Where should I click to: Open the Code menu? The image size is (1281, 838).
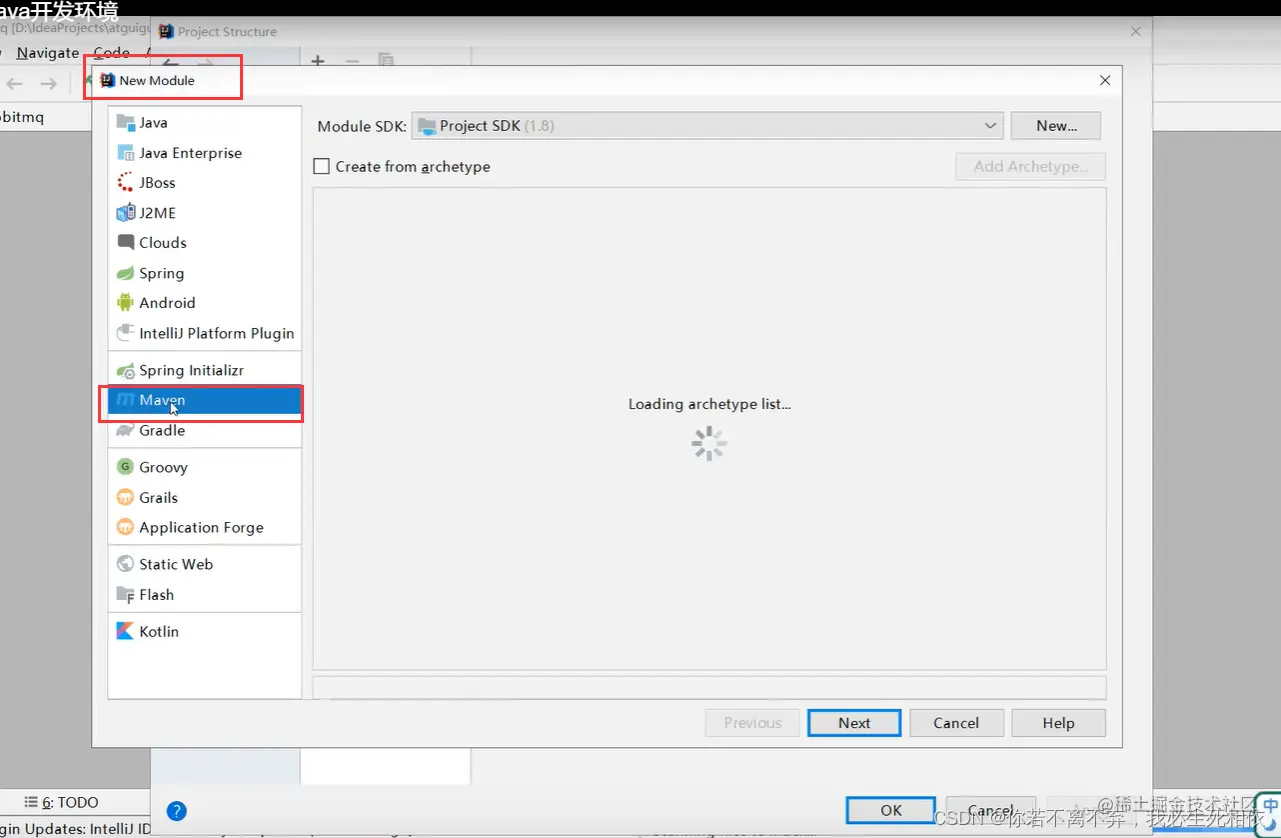point(111,53)
